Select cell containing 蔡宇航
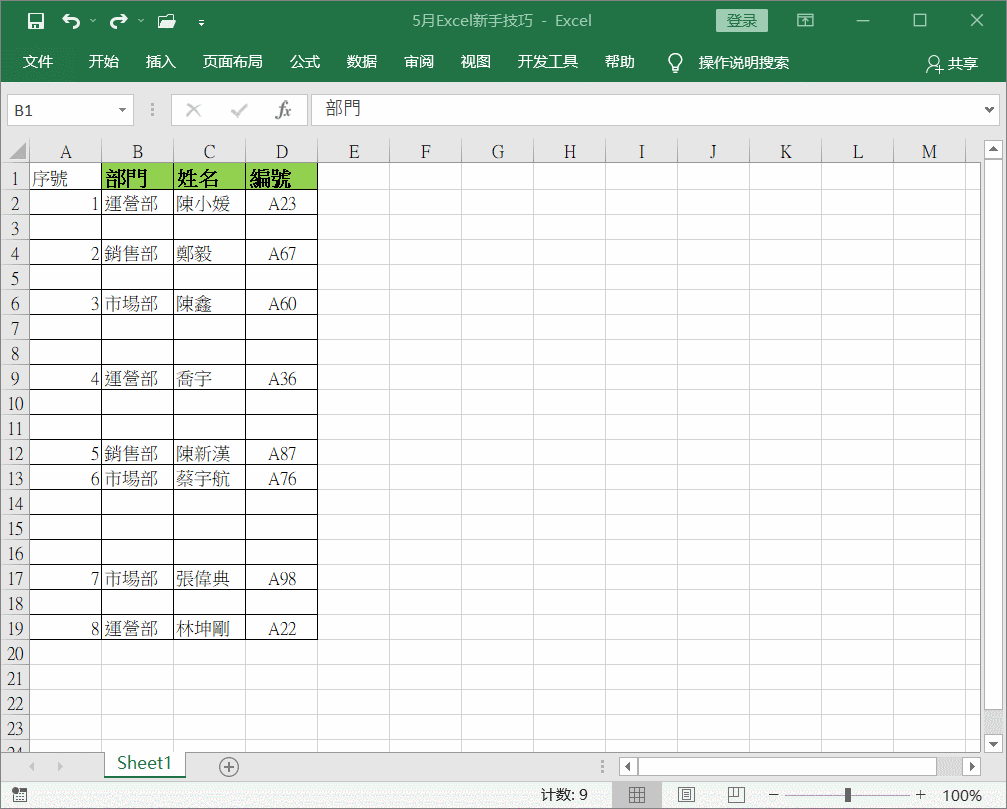The image size is (1007, 809). (209, 478)
